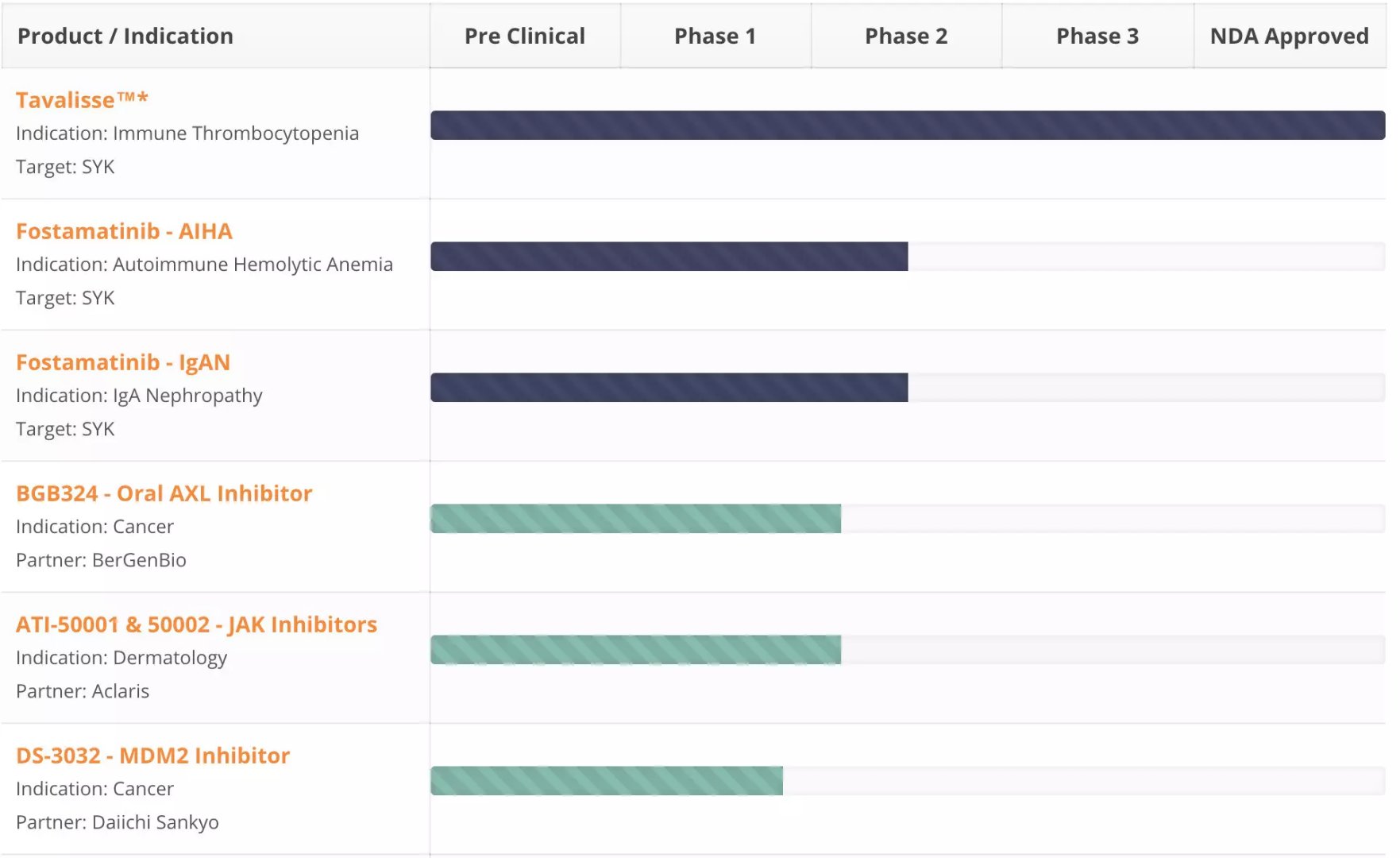Viewport: 1400px width, 858px height.
Task: Select the NDA Approved column header
Action: point(1290,36)
